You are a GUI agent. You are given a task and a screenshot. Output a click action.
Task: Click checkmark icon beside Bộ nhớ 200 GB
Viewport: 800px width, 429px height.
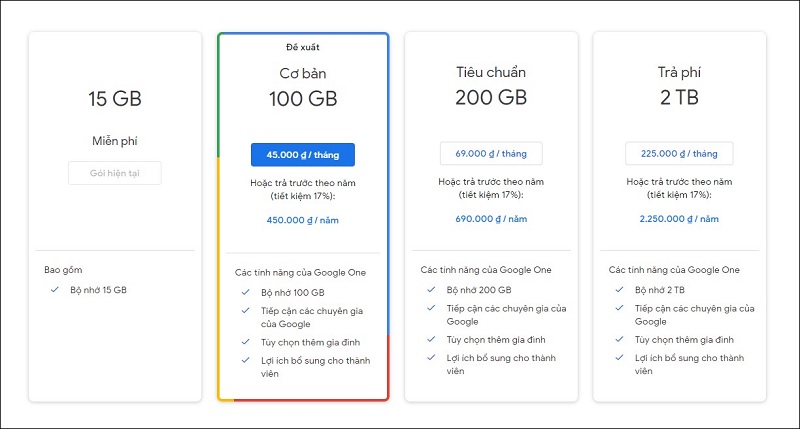(431, 290)
